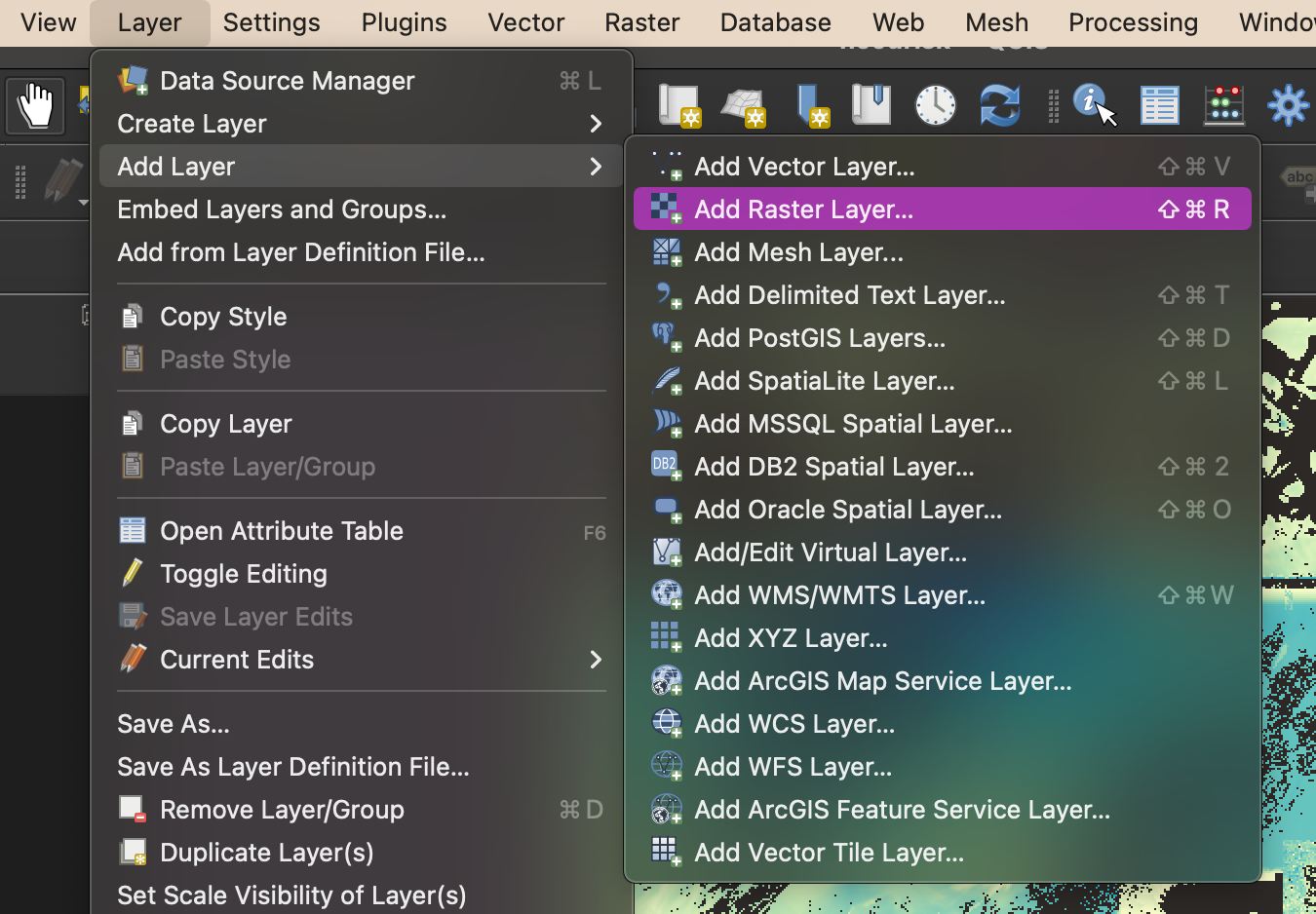Click Add Delimited Text Layer…
The width and height of the screenshot is (1316, 914).
coord(943,295)
